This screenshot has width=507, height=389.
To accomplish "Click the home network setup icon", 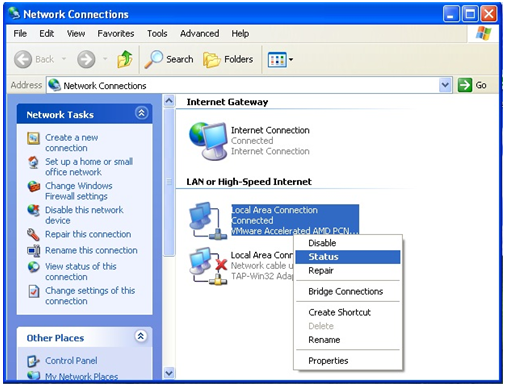I will click(33, 162).
